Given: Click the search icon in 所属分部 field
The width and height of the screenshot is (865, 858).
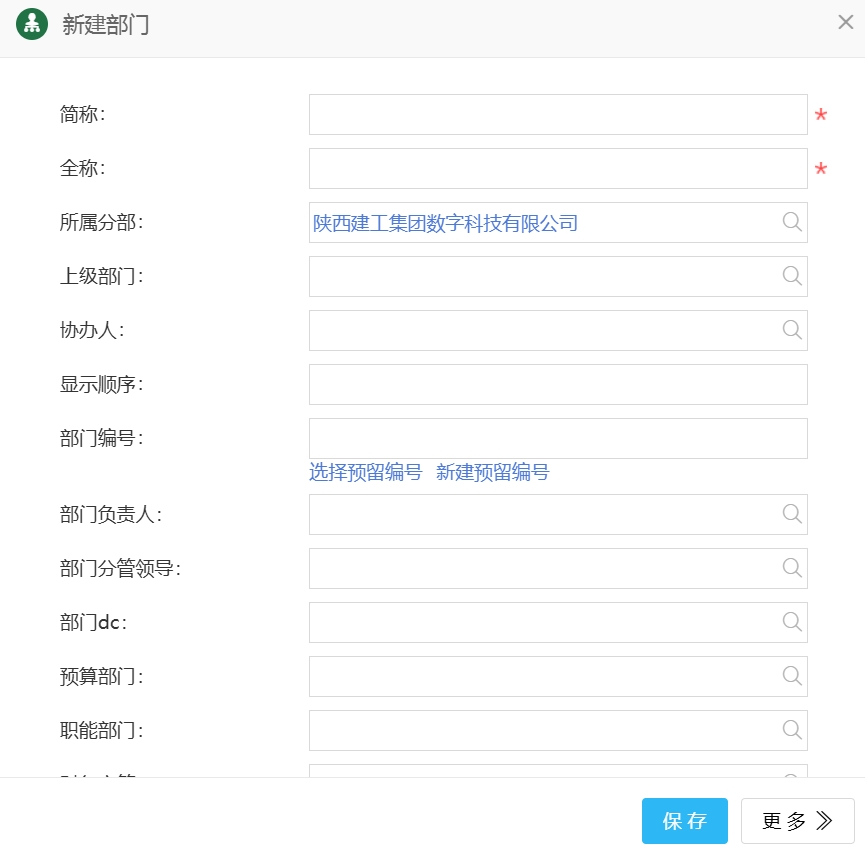Looking at the screenshot, I should 792,222.
